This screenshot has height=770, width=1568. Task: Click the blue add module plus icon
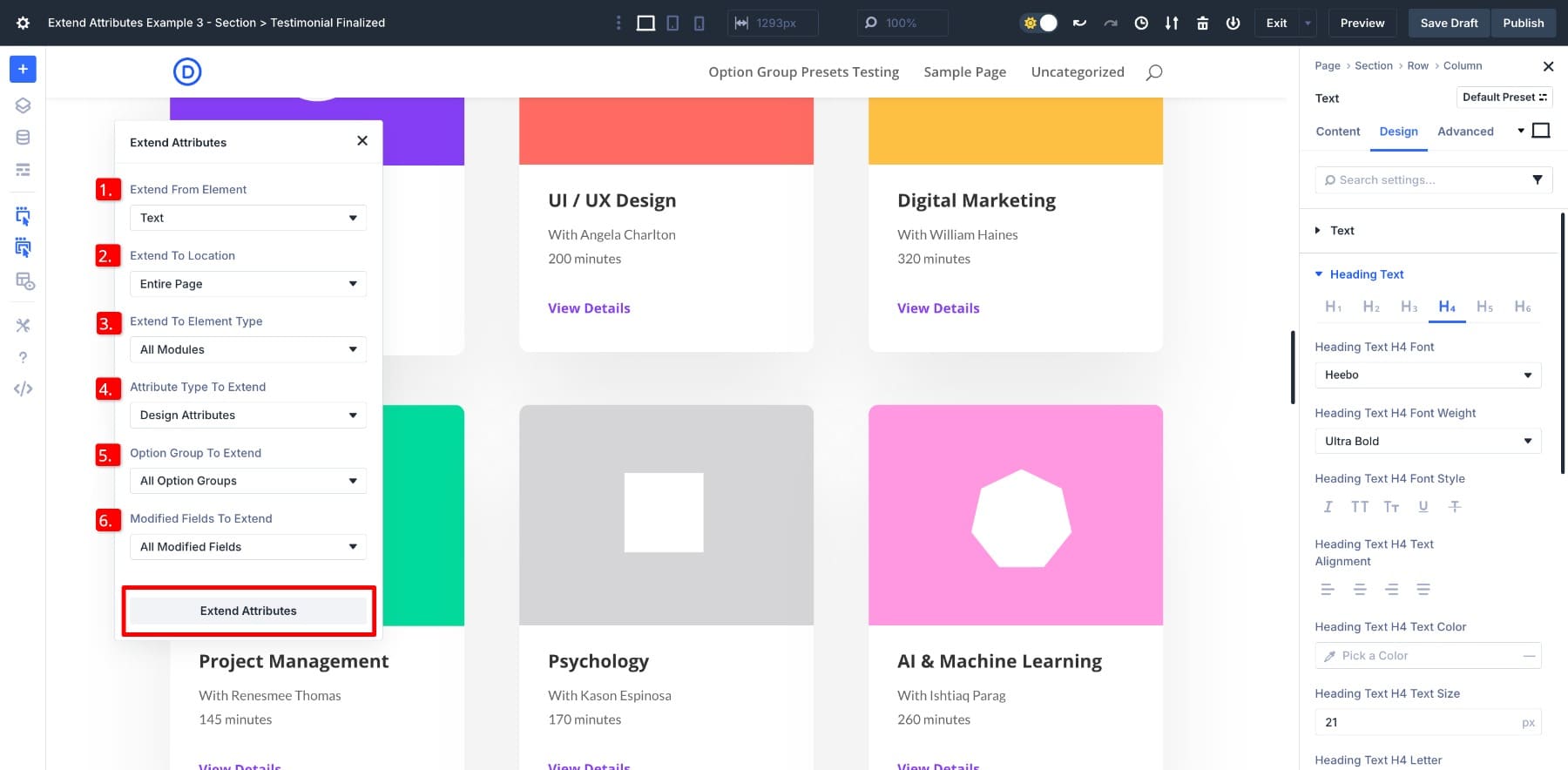coord(23,69)
